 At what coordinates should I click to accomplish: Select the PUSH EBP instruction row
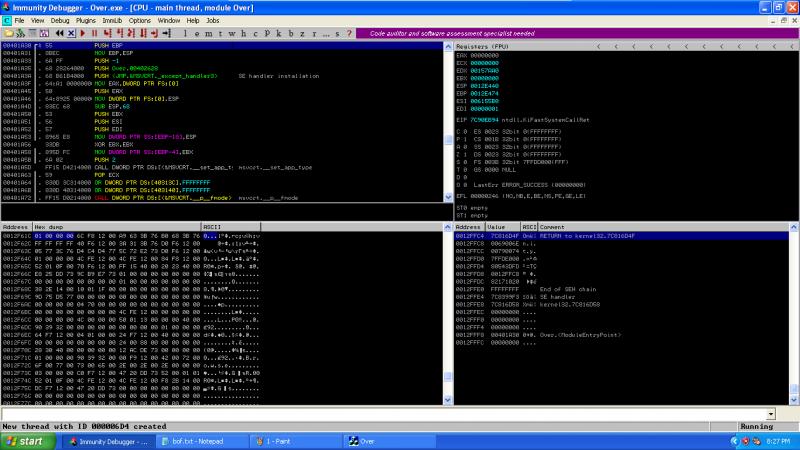(222, 45)
